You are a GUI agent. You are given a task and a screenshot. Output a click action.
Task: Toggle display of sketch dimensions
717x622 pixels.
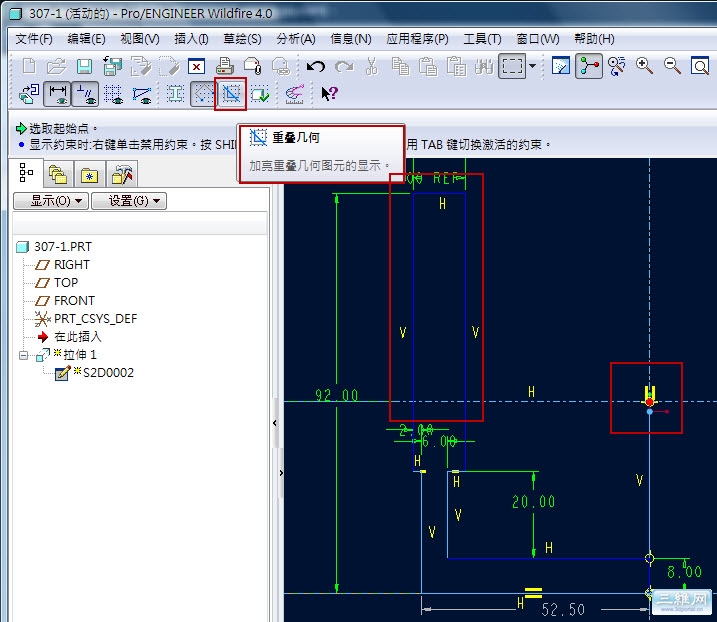point(57,94)
